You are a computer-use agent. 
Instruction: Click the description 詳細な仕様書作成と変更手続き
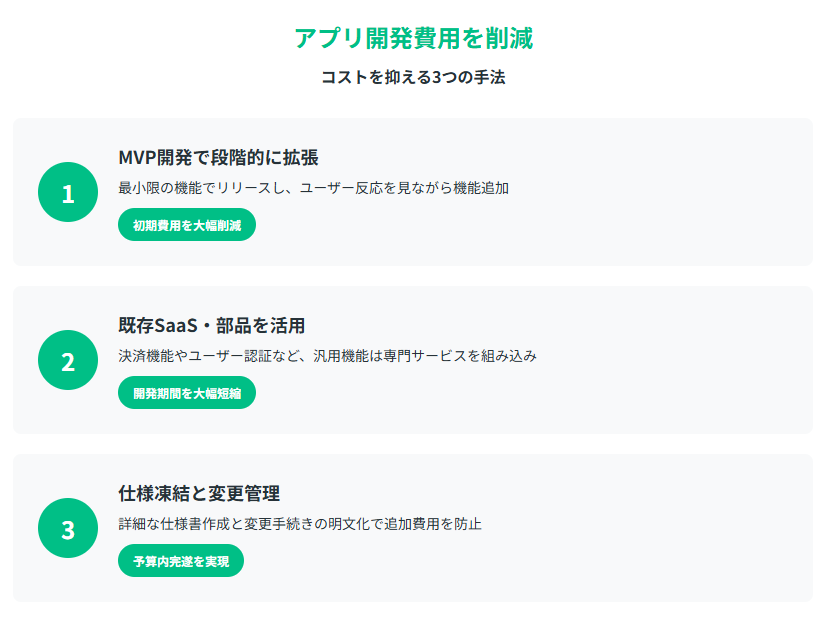300,524
